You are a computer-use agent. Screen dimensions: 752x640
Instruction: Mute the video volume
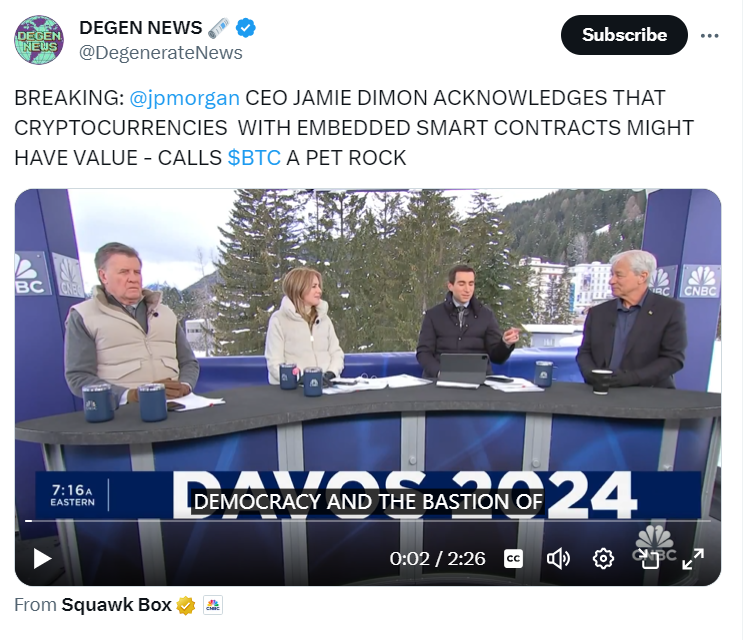point(558,559)
